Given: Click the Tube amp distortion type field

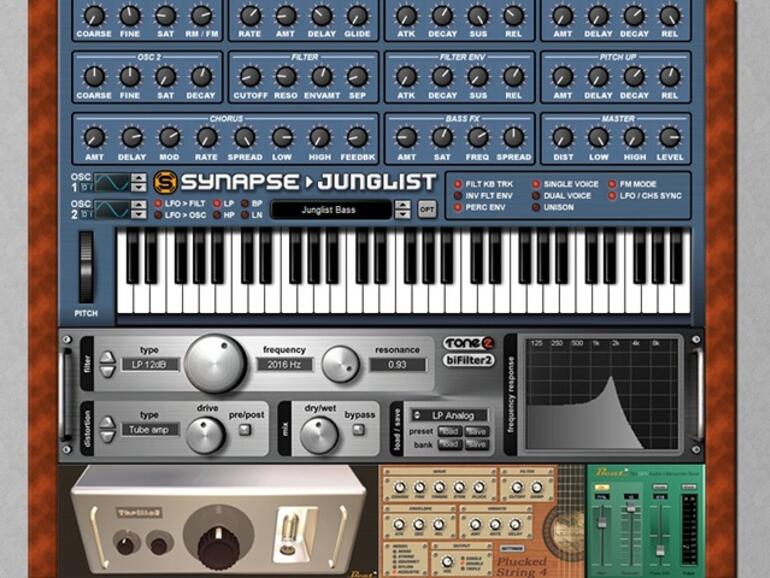Looking at the screenshot, I should 150,430.
